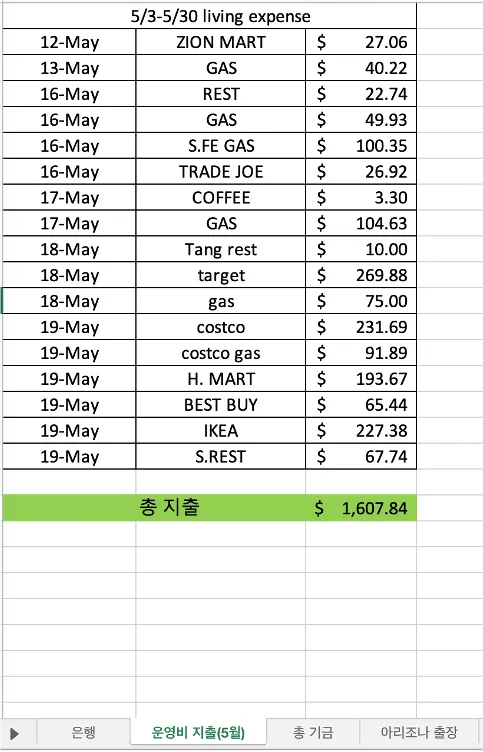Screen dimensions: 483x752
Task: Click the 104.63 GAS amount cell
Action: pyautogui.click(x=361, y=223)
